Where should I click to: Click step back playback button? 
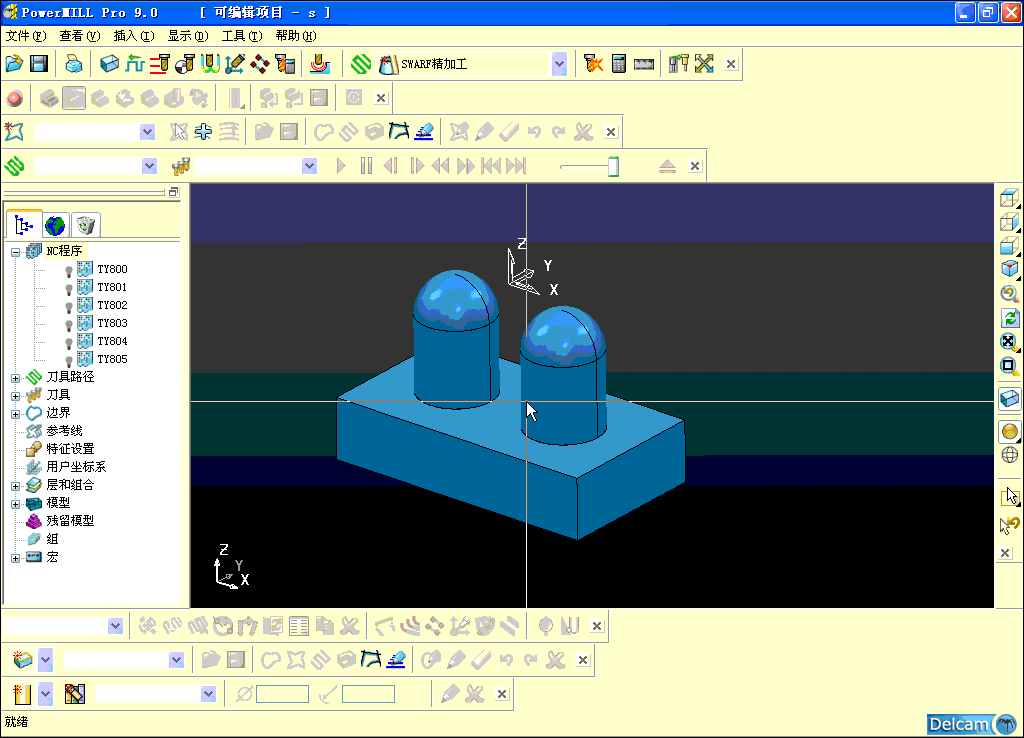[391, 166]
